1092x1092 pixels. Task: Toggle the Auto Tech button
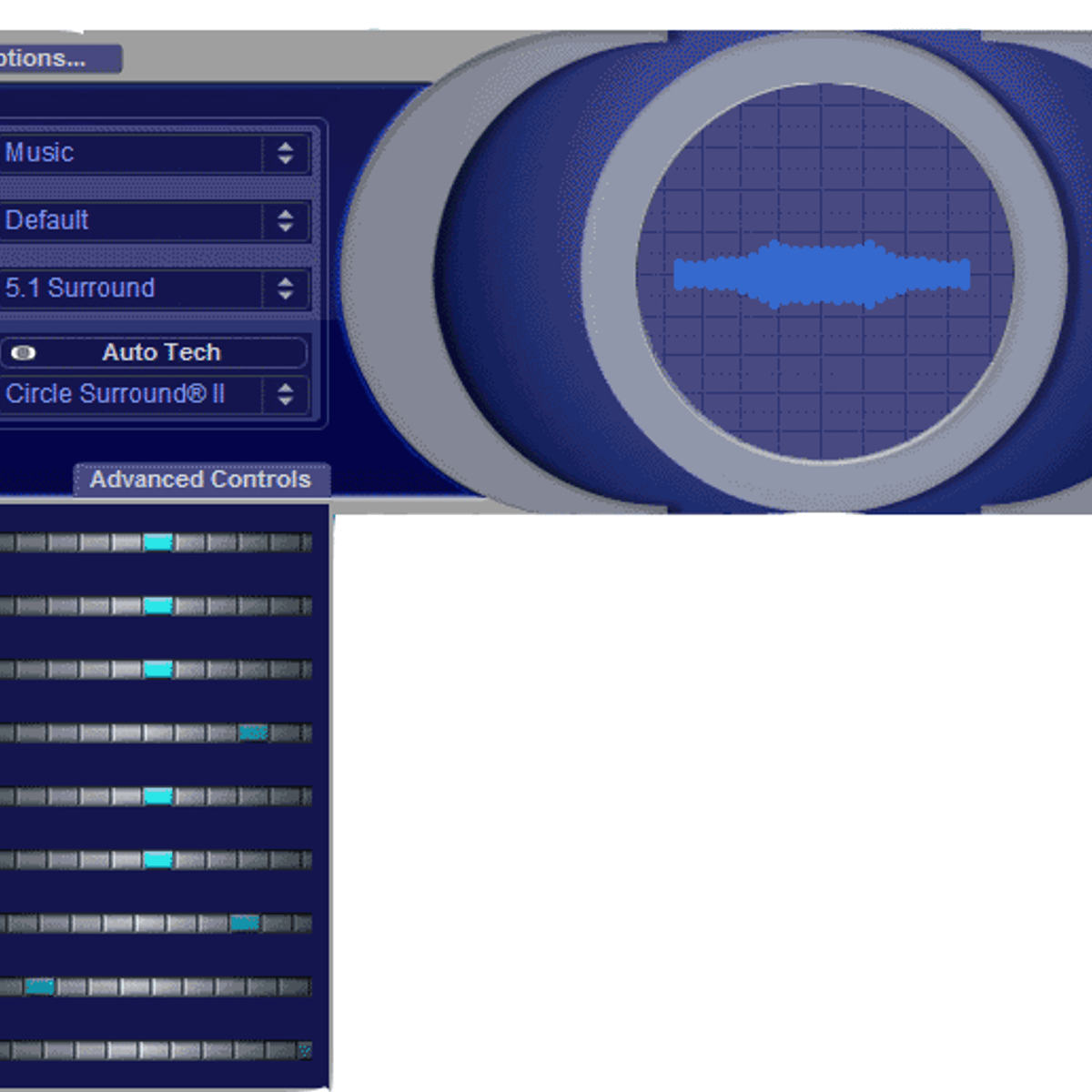[x=160, y=352]
